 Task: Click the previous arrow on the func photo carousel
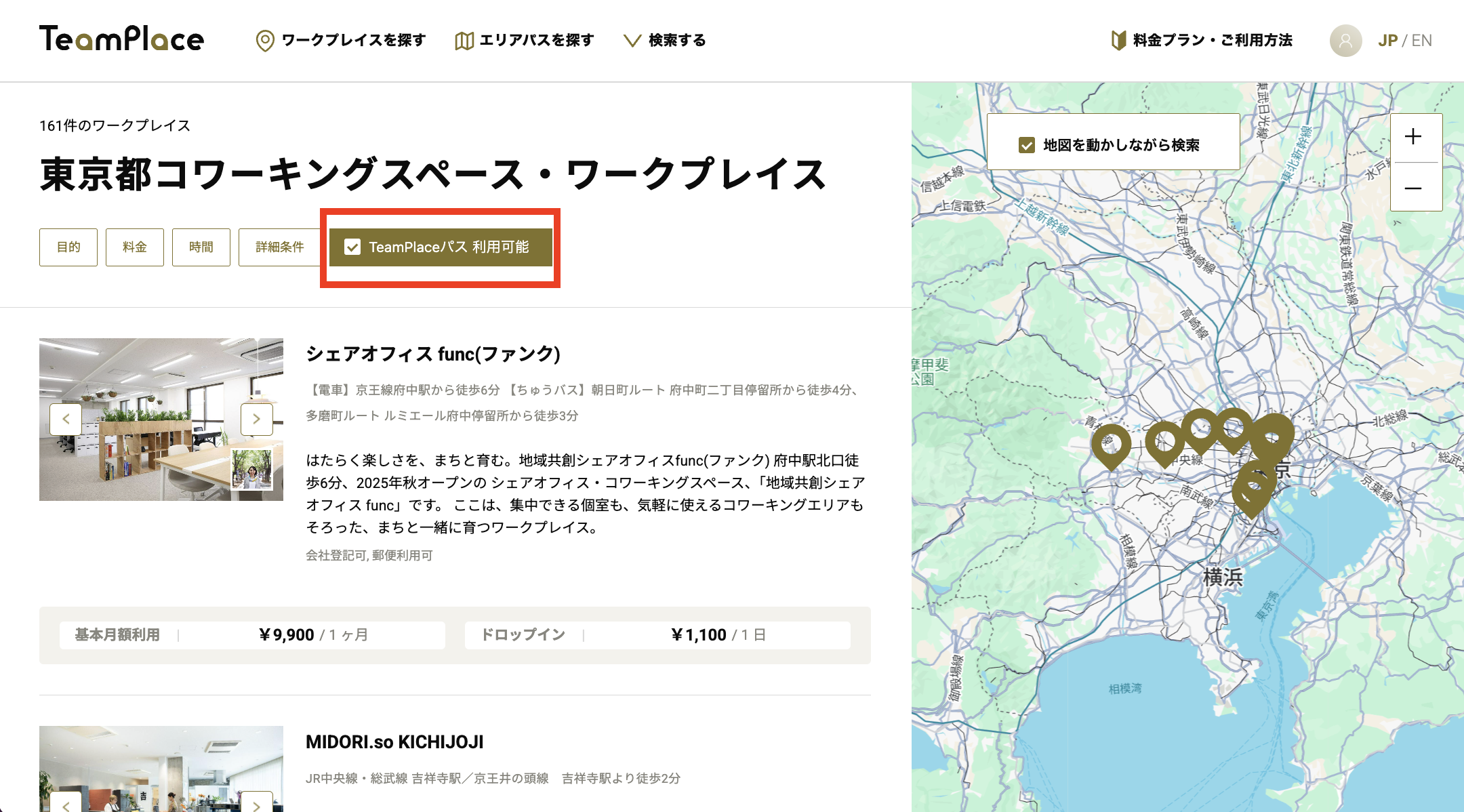[x=66, y=419]
